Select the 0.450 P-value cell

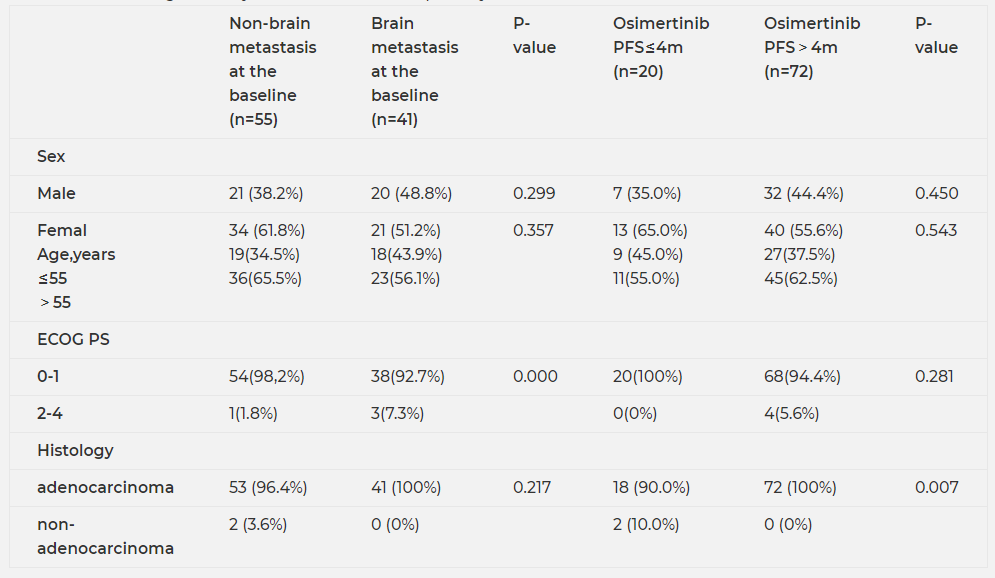point(936,193)
